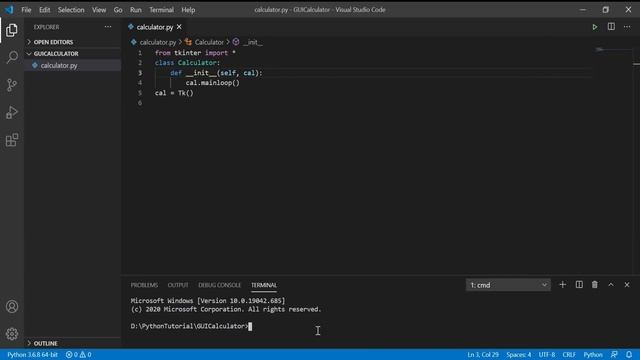The image size is (640, 360).
Task: Change encoding via UTF-8 status item
Action: [x=547, y=354]
